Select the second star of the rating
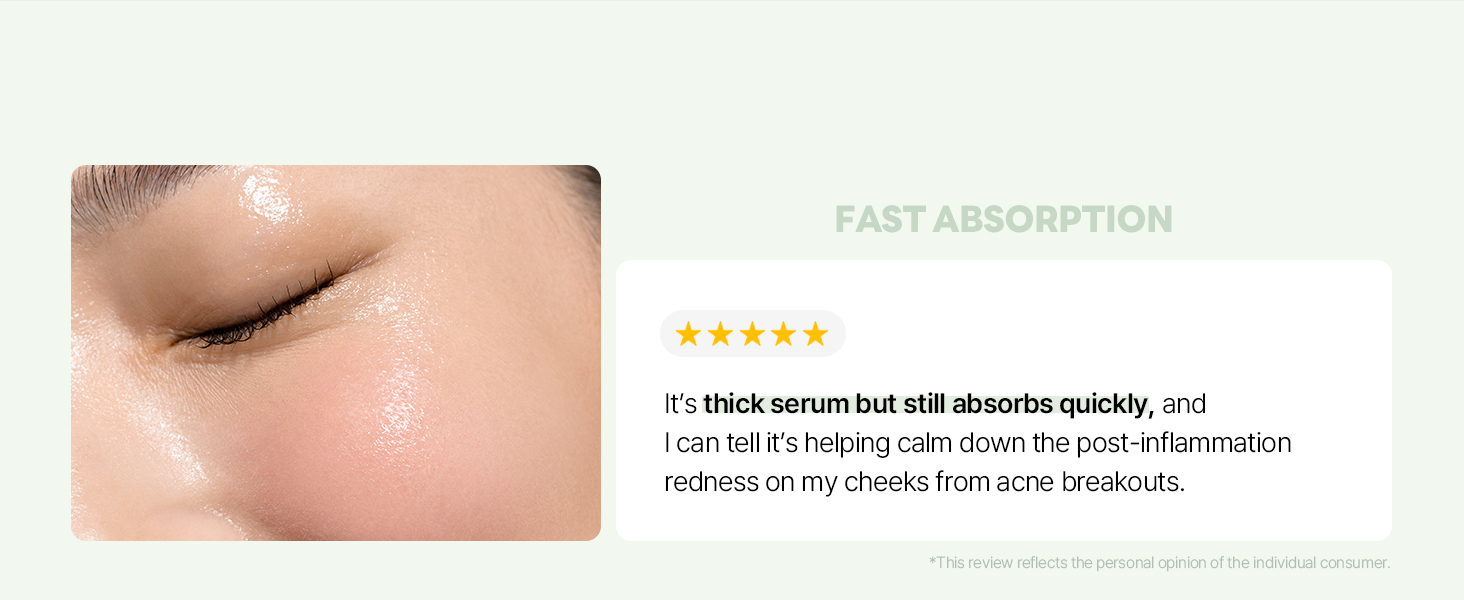The width and height of the screenshot is (1464, 600). click(720, 334)
